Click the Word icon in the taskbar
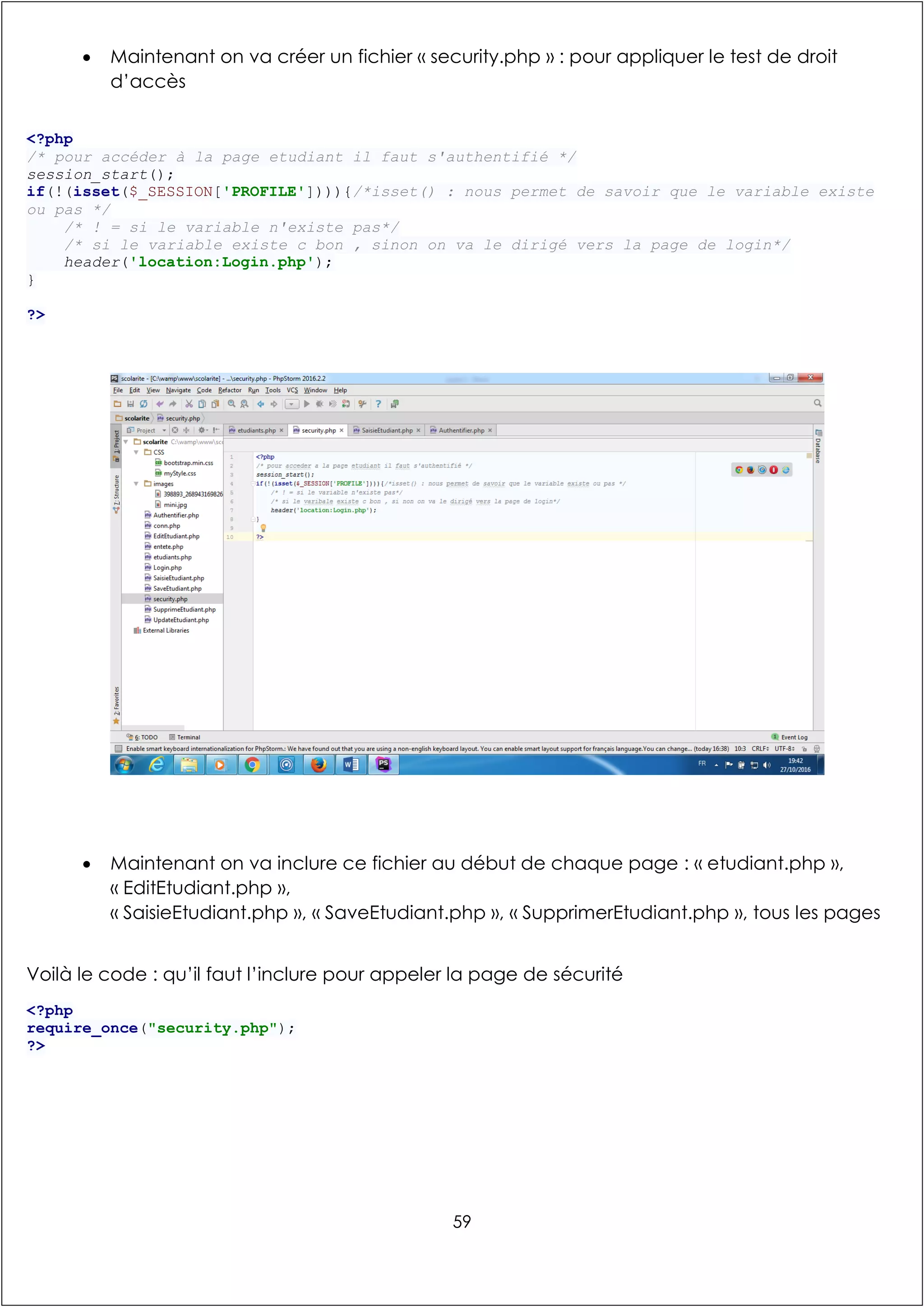This screenshot has width=924, height=1307. [351, 765]
